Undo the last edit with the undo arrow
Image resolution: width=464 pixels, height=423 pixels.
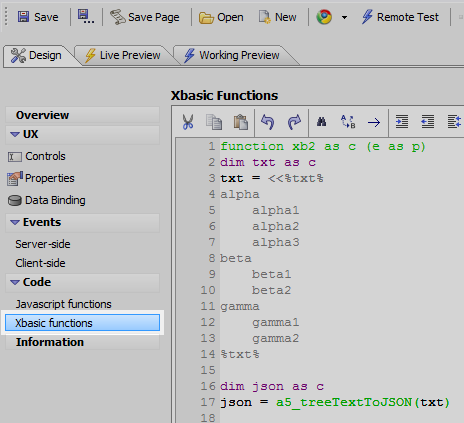point(267,122)
